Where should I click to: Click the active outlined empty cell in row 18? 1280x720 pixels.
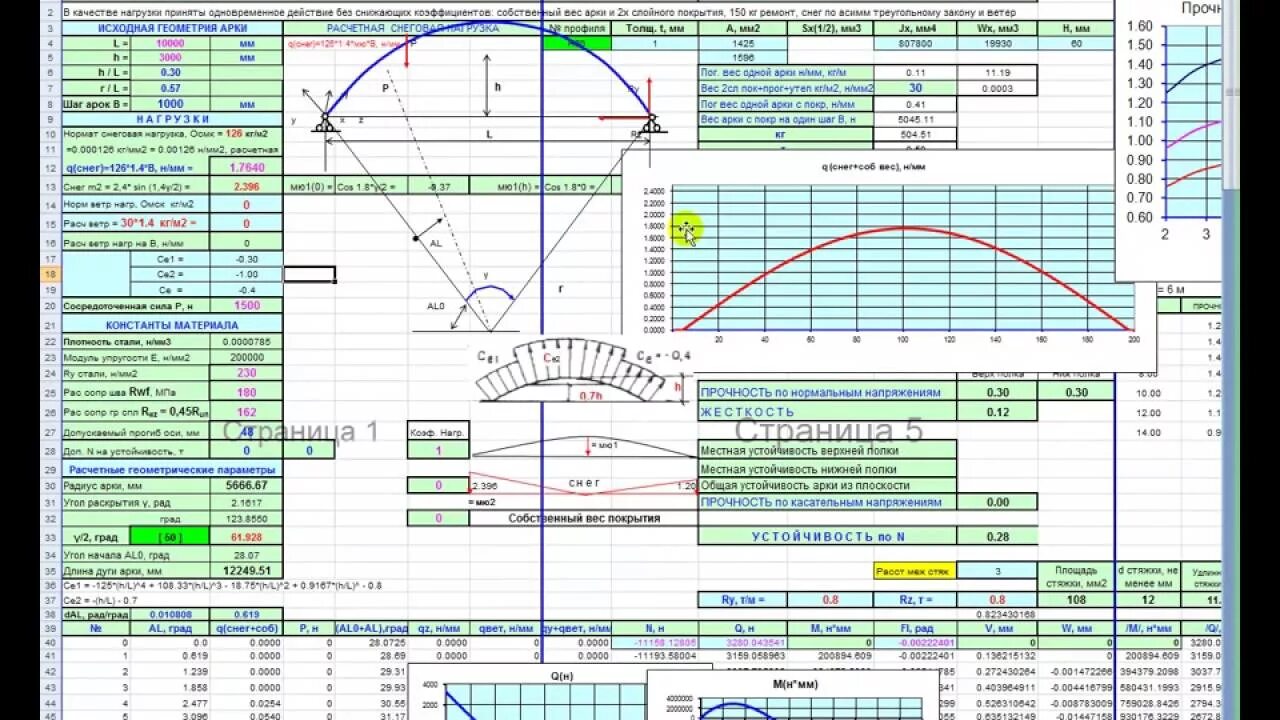309,273
